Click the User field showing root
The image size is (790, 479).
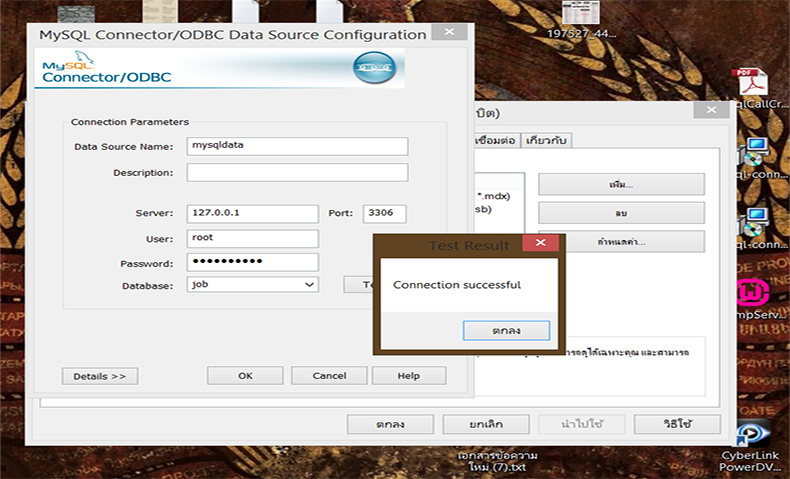252,238
